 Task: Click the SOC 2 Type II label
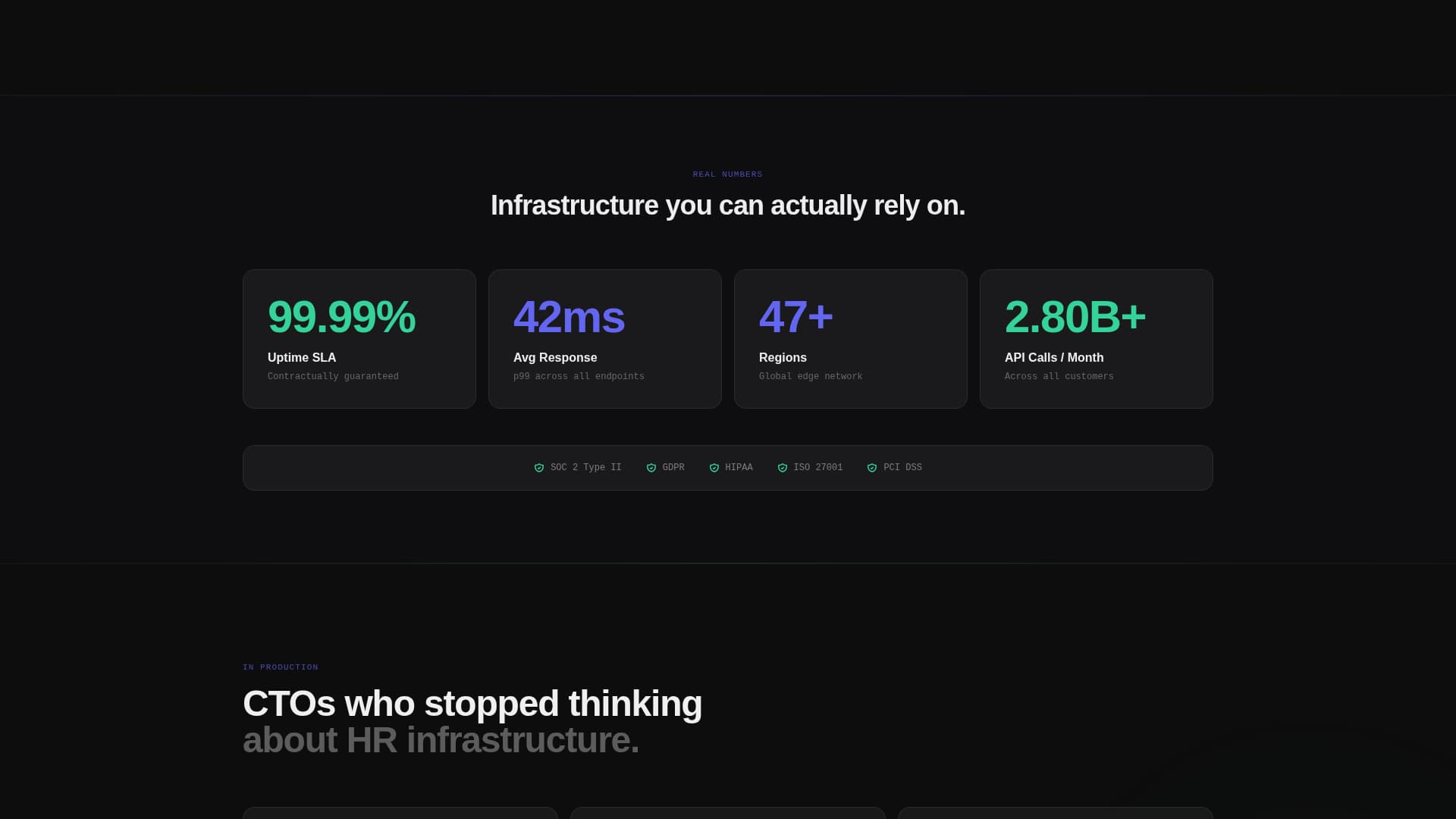pyautogui.click(x=585, y=468)
